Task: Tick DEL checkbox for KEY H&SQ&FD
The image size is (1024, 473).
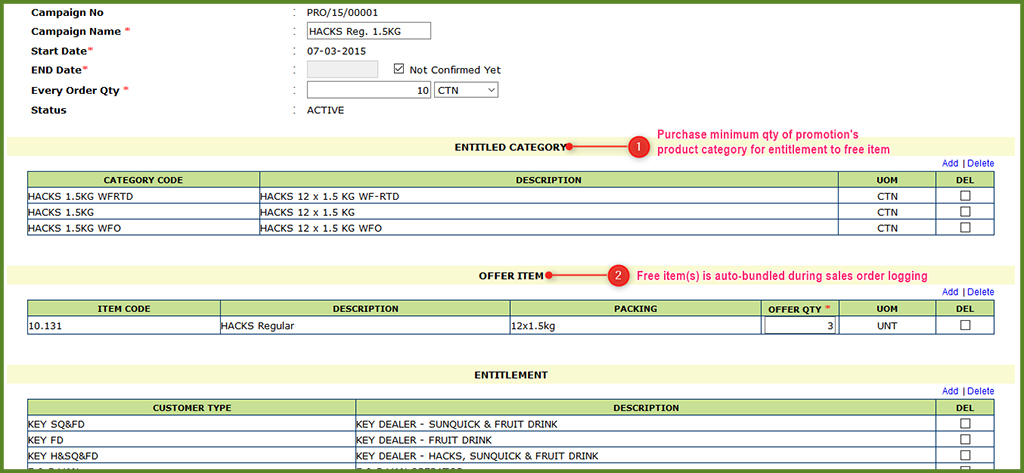Action: (x=965, y=455)
